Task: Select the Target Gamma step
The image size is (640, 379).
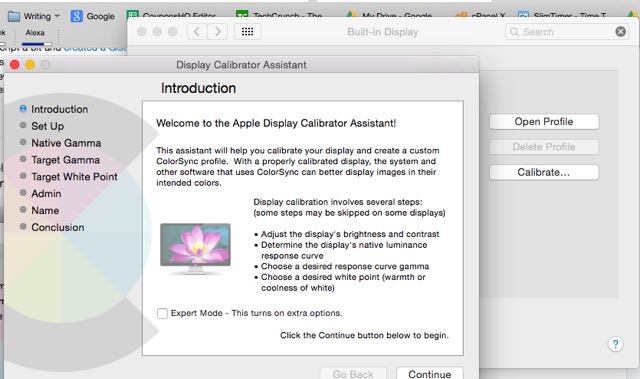Action: 60,160
